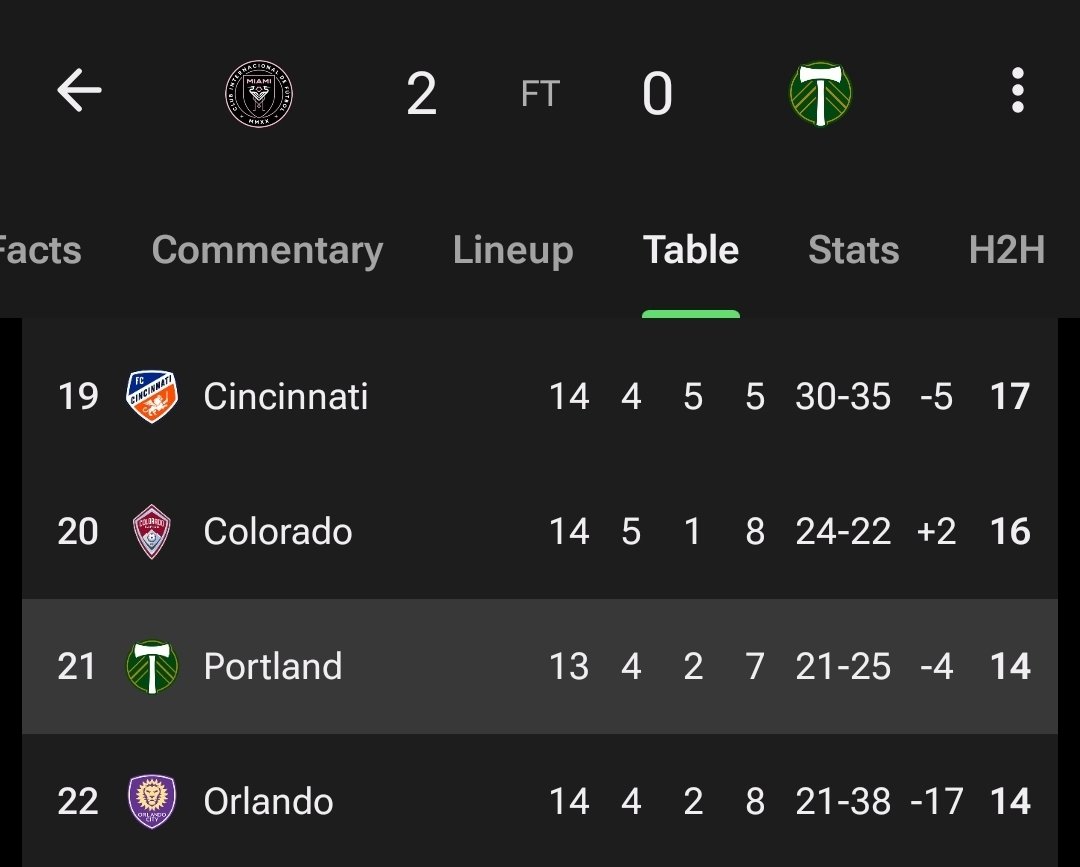
Task: Select the Orlando City logo in table
Action: pos(152,801)
